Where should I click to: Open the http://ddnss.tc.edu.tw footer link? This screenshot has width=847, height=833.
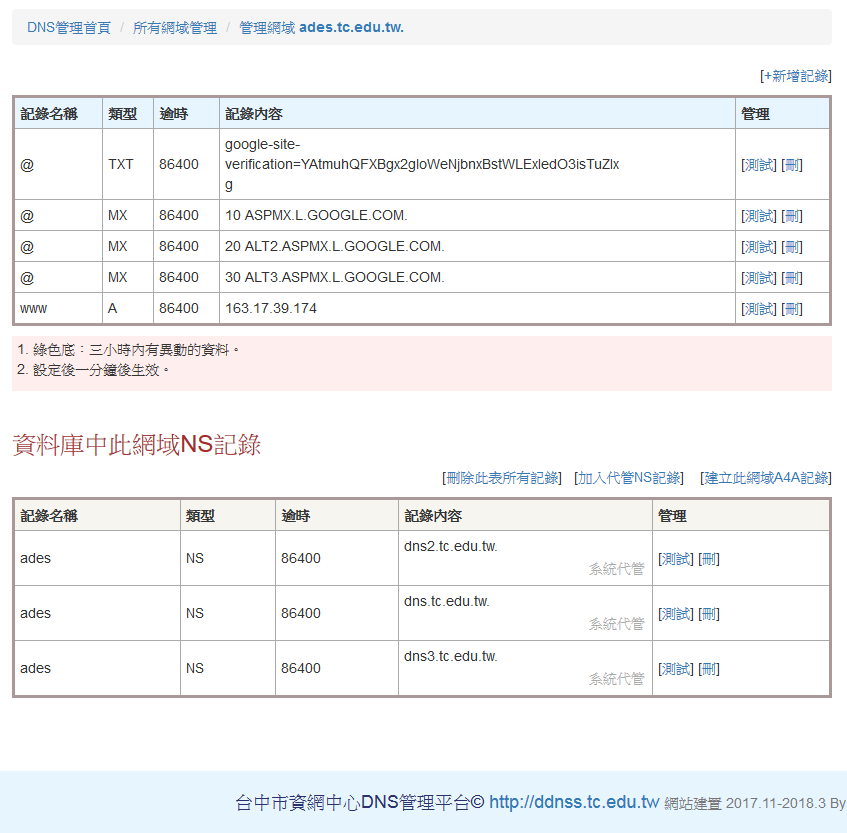[574, 802]
